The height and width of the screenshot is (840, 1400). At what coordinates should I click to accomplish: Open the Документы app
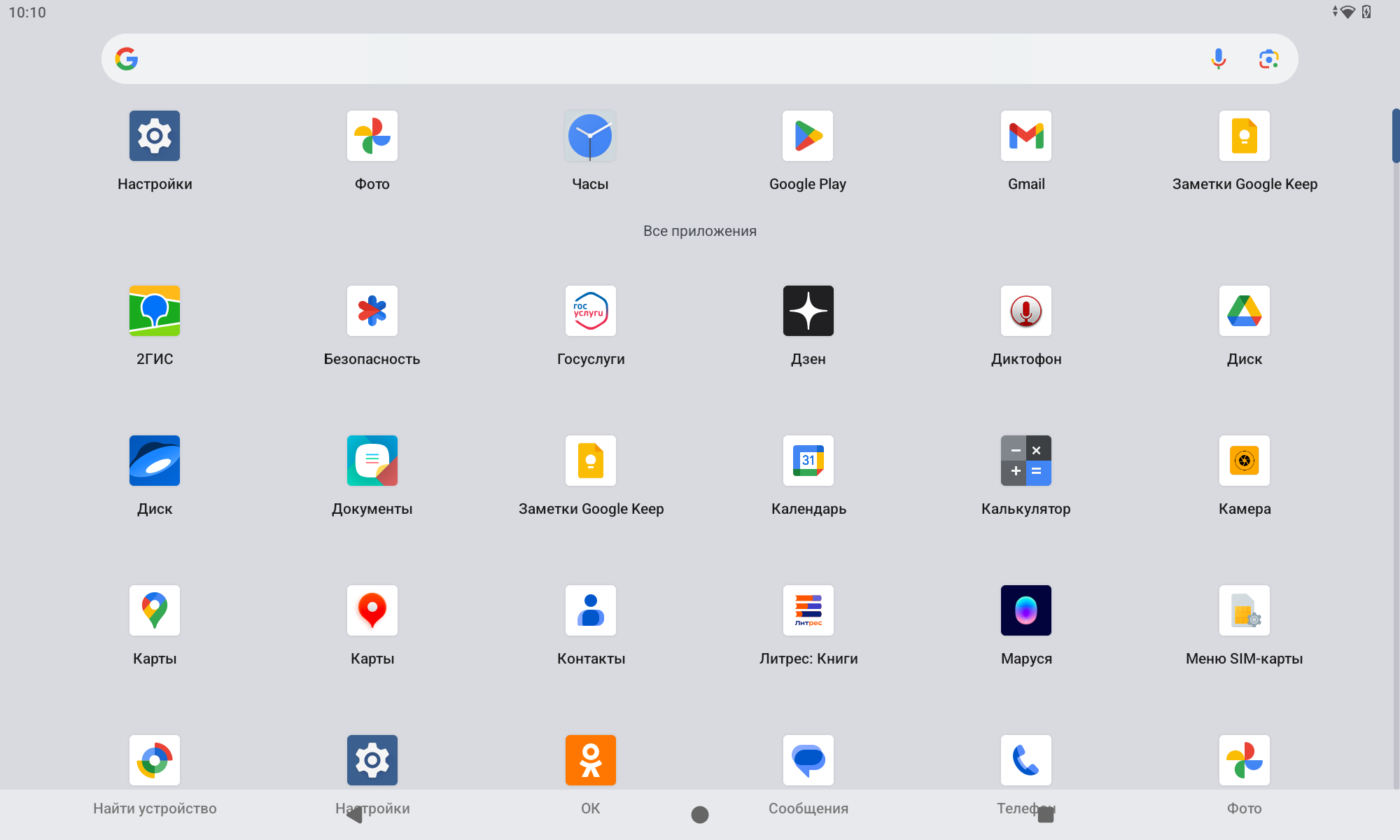point(372,461)
